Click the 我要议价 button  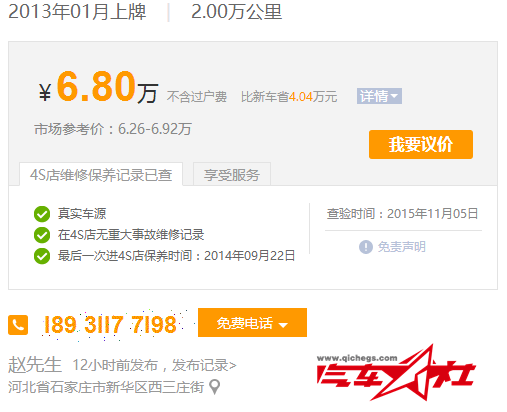tap(421, 144)
